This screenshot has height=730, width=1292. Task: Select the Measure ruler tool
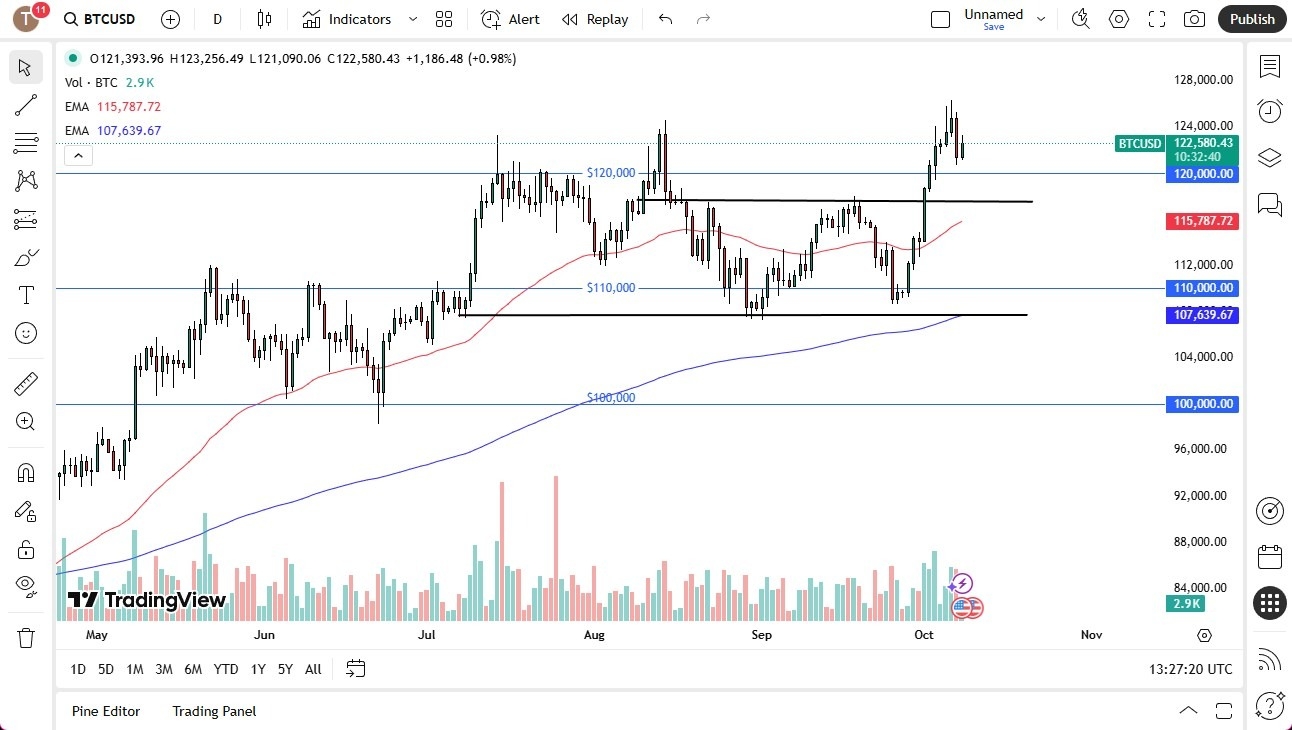pyautogui.click(x=25, y=383)
